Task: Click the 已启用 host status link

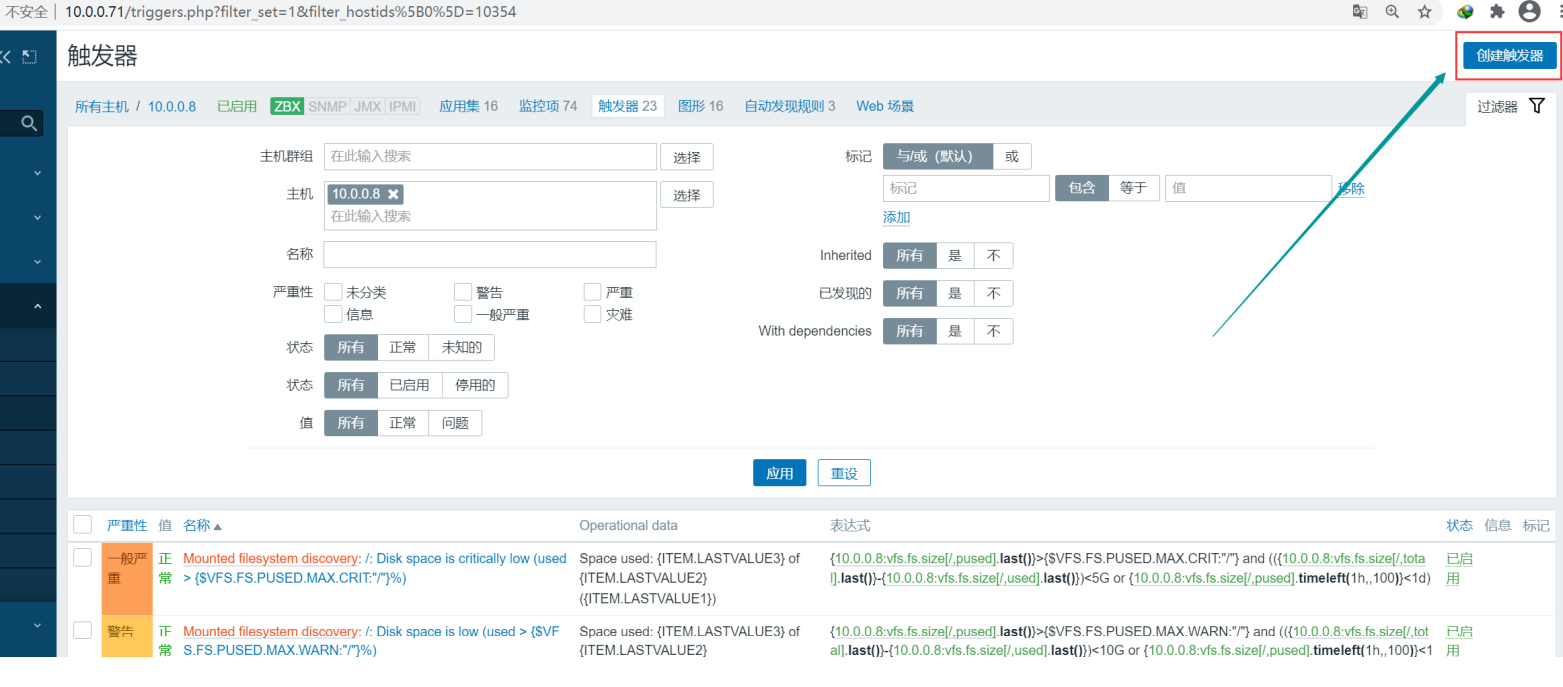Action: point(237,106)
